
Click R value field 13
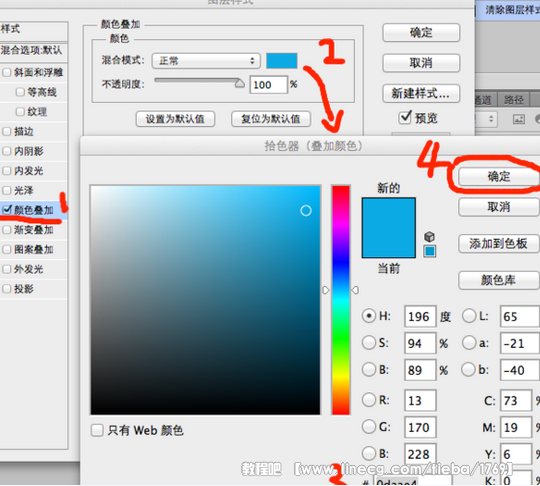coord(420,400)
